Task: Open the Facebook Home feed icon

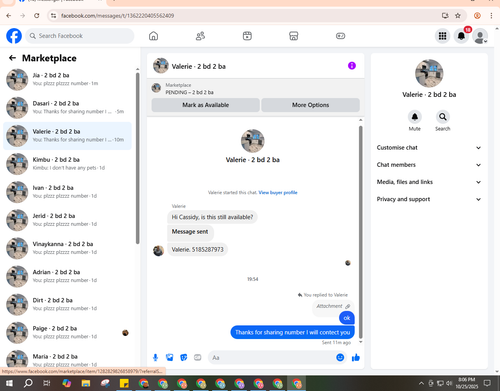Action: tap(153, 36)
